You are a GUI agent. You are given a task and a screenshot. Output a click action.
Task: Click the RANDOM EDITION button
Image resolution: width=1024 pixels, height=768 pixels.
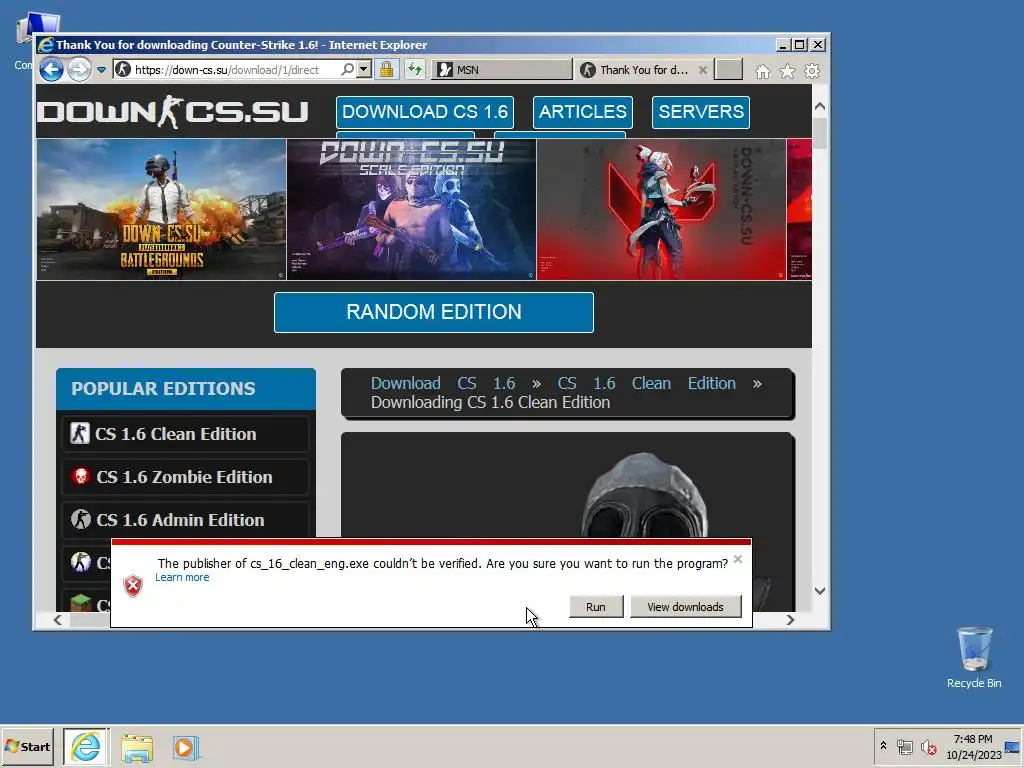[434, 312]
